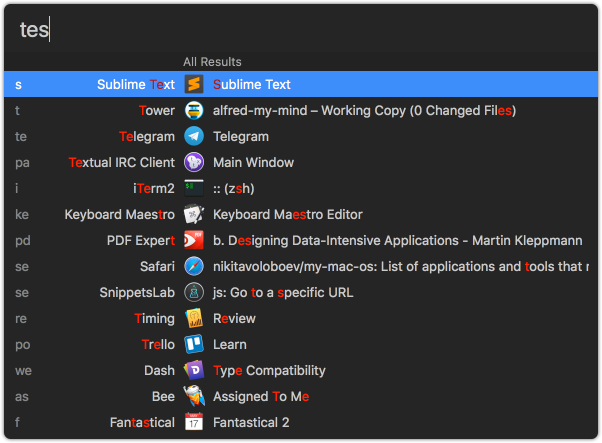The height and width of the screenshot is (443, 602).
Task: Click the 'All Results' header label
Action: (212, 62)
